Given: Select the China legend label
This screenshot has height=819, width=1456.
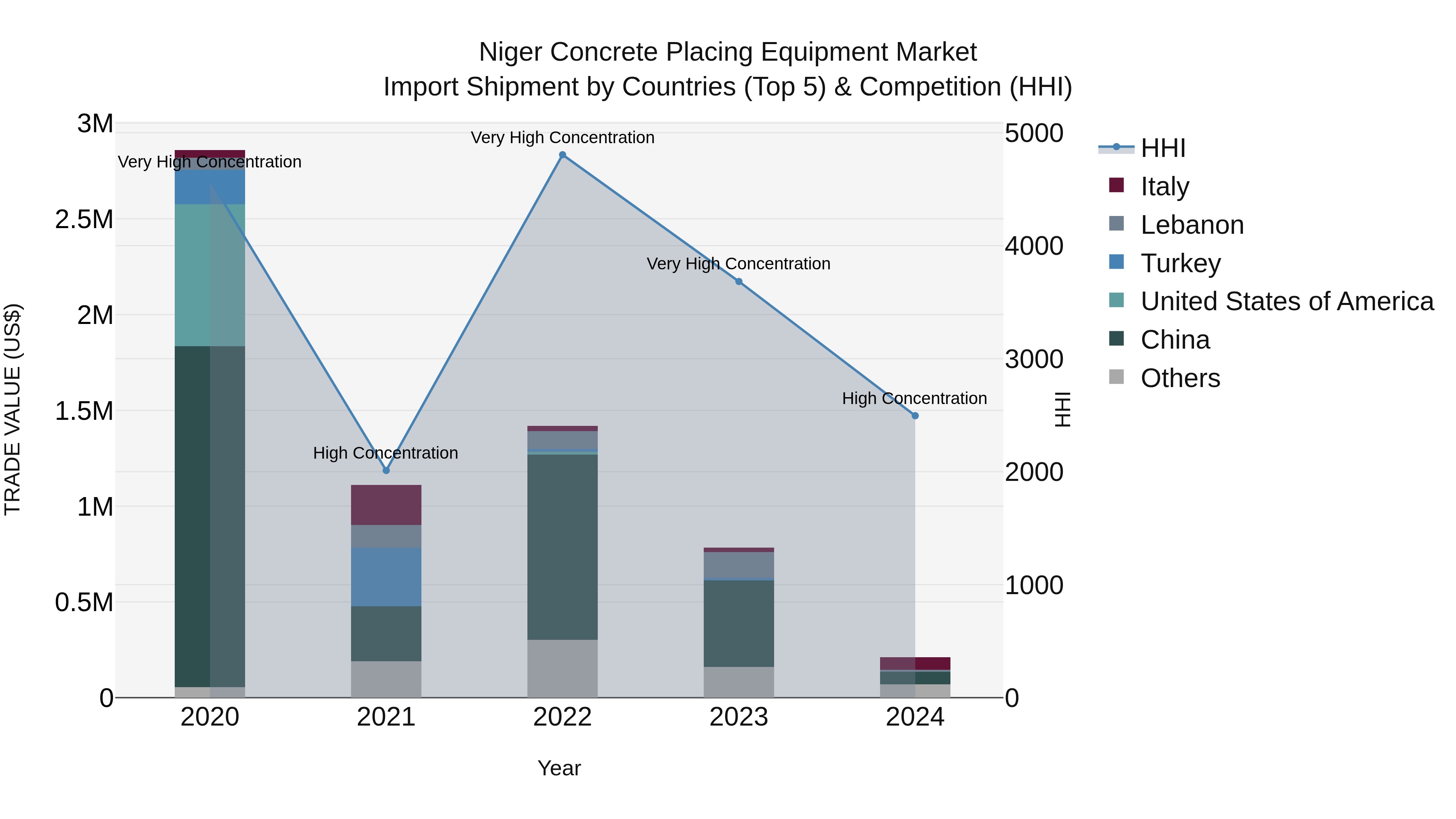Looking at the screenshot, I should pos(1175,340).
